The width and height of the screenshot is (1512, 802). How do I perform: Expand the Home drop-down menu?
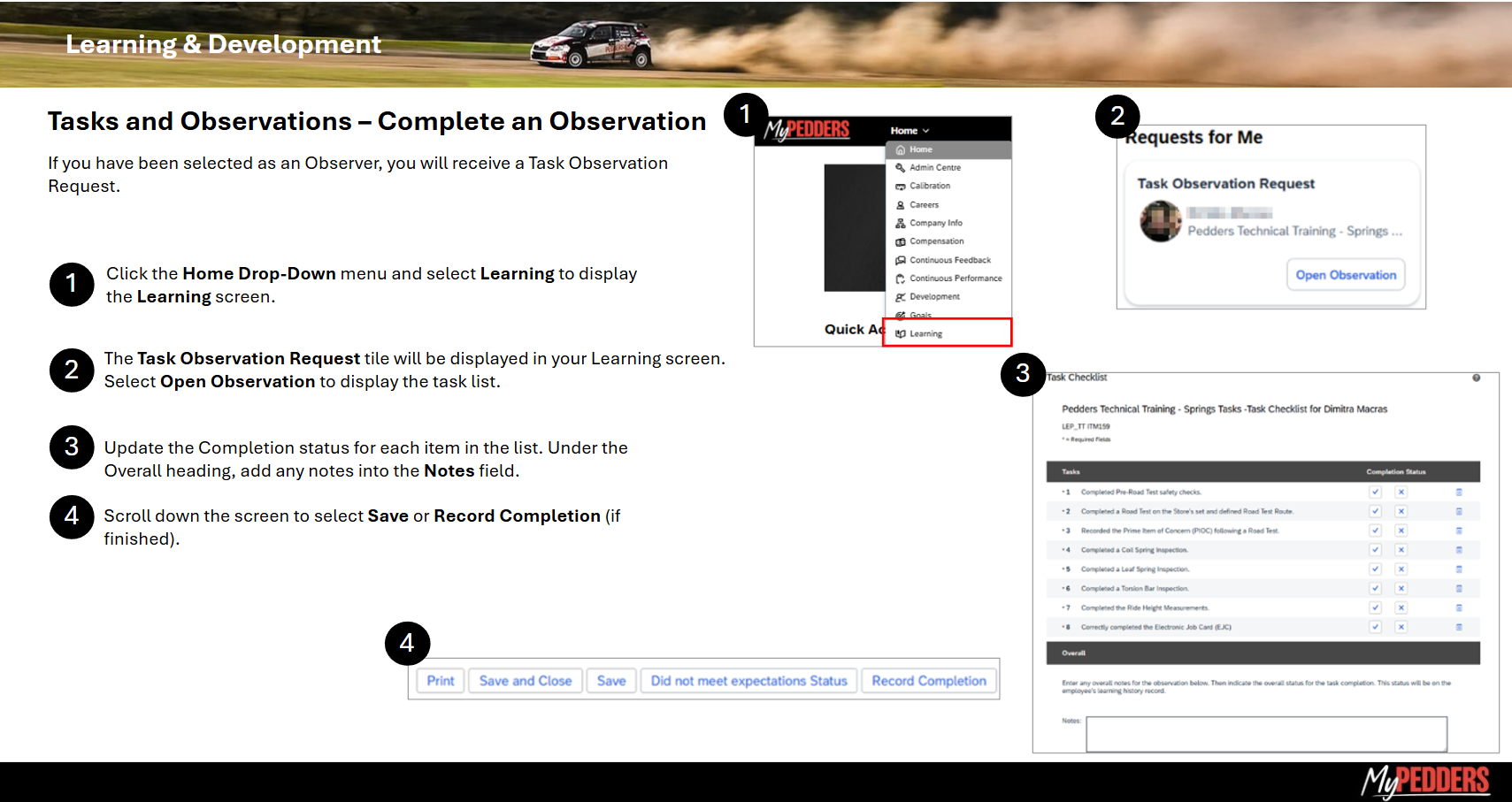(x=910, y=131)
